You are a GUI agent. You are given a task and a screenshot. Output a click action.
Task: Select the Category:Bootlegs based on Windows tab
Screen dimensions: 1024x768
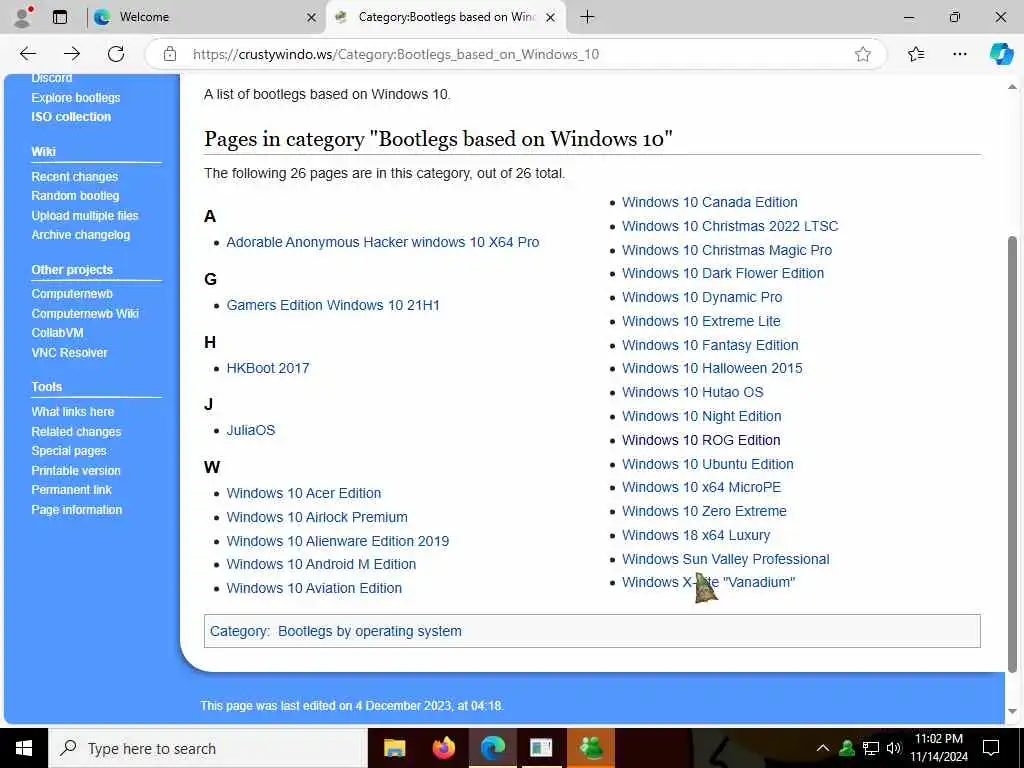click(446, 17)
